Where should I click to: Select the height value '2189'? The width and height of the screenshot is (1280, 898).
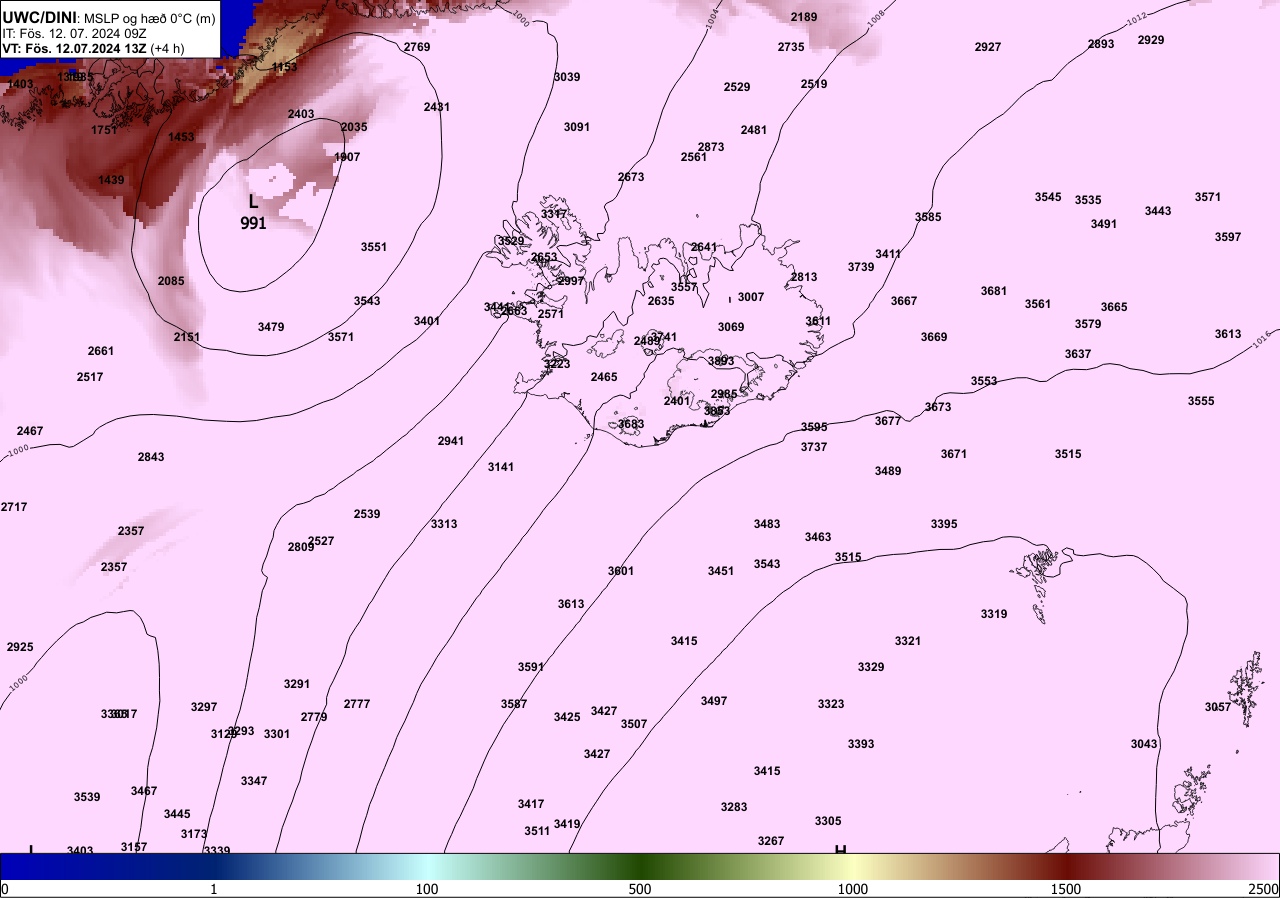click(804, 17)
